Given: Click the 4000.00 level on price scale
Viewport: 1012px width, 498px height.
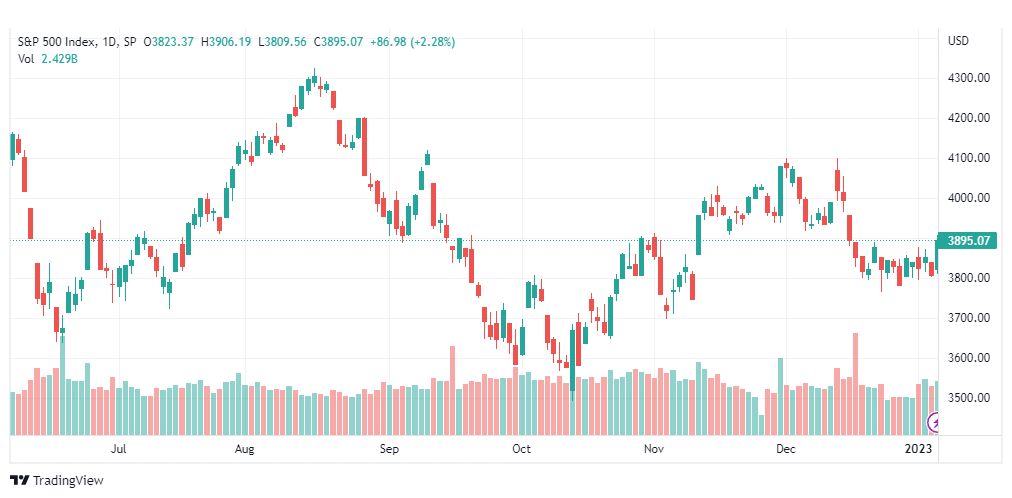Looking at the screenshot, I should click(x=969, y=198).
